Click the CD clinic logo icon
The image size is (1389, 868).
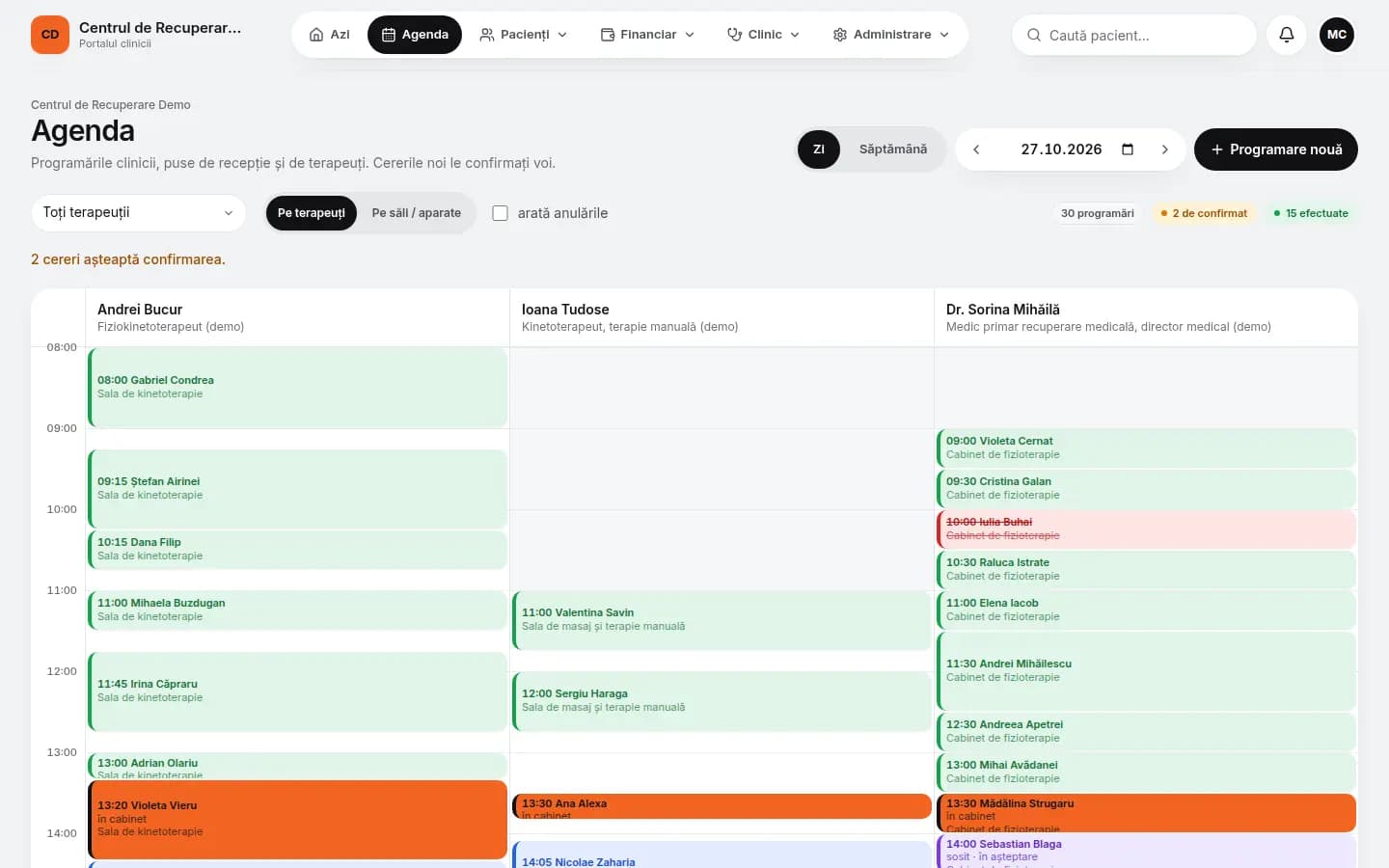coord(50,35)
